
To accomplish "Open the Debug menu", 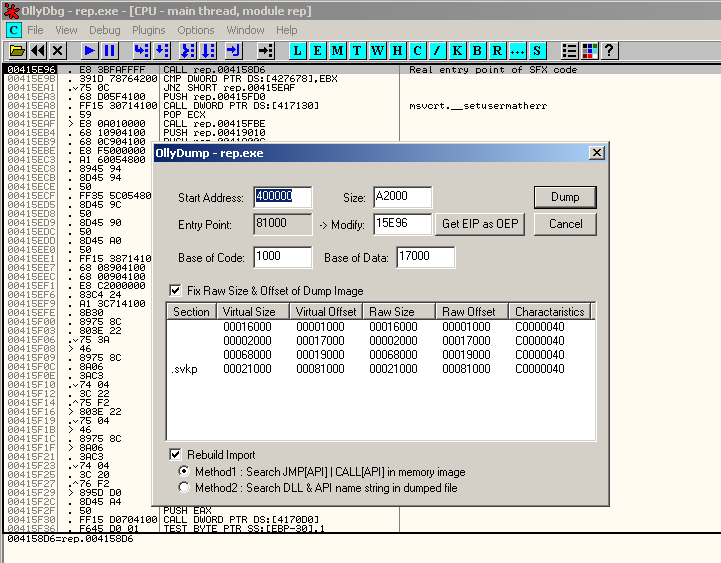I will tap(104, 30).
